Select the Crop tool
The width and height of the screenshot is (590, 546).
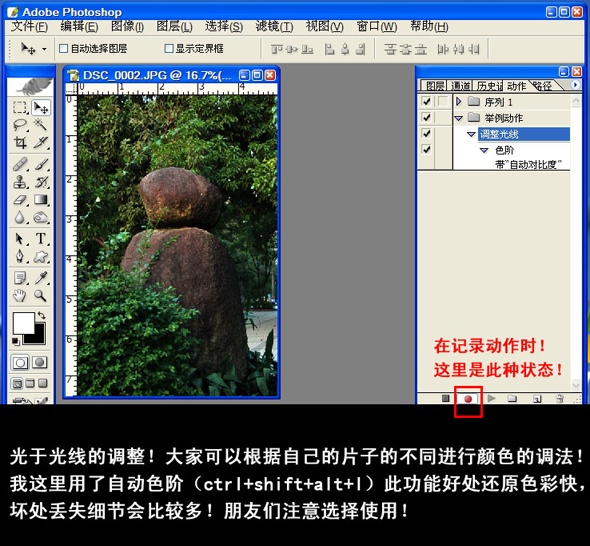tap(20, 142)
